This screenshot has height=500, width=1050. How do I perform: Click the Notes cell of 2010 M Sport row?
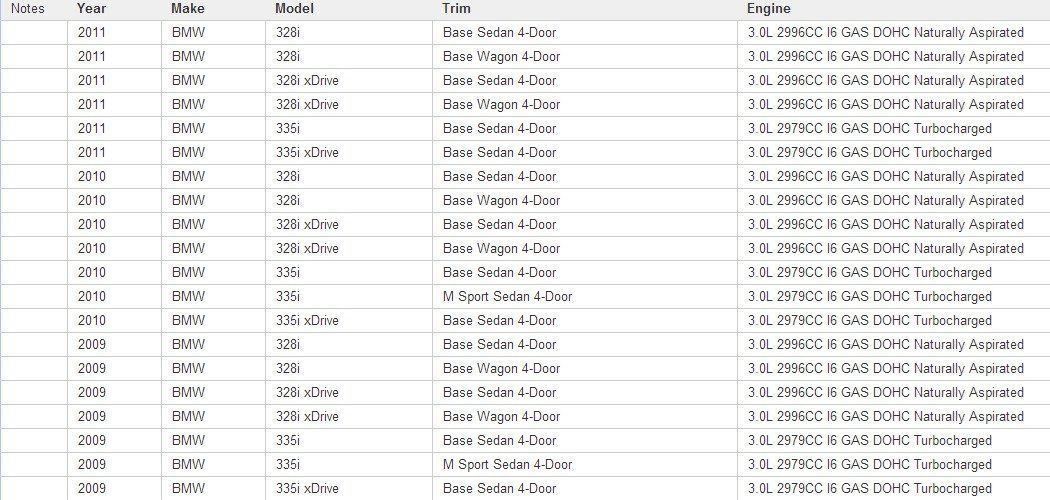point(34,297)
